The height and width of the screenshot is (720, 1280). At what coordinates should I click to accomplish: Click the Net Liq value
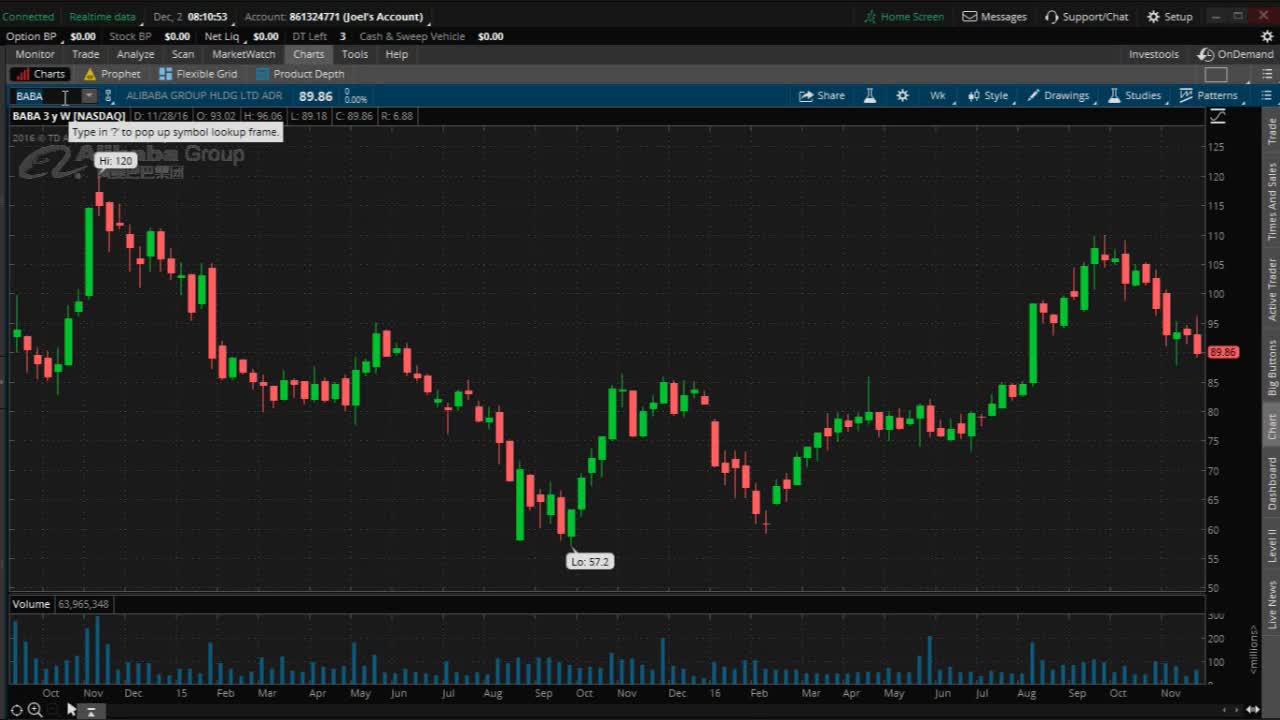coord(266,36)
